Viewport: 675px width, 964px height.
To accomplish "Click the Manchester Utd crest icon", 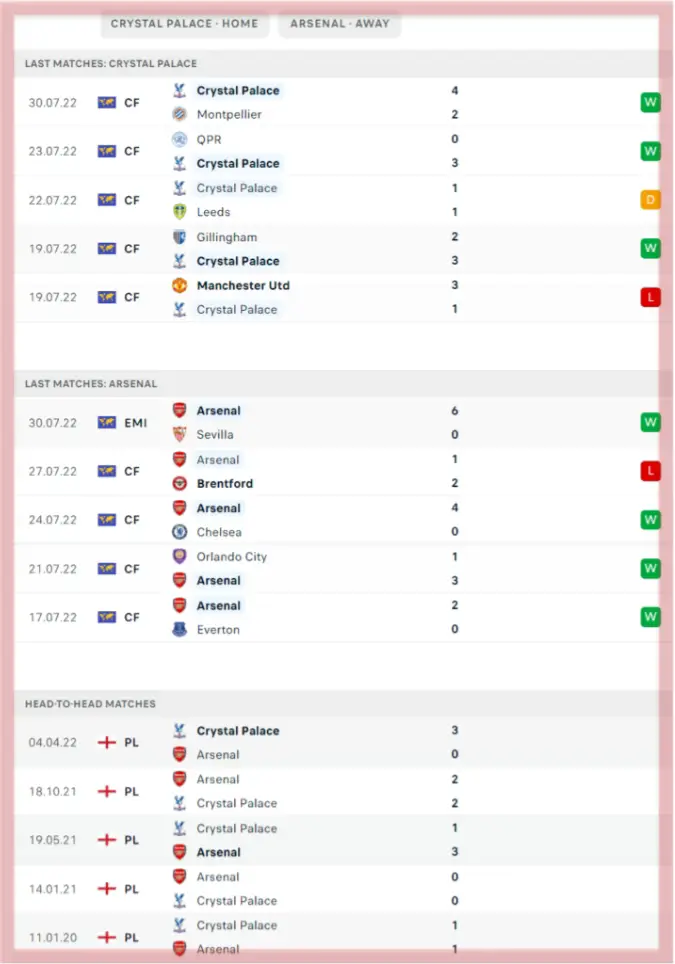I will (x=180, y=286).
